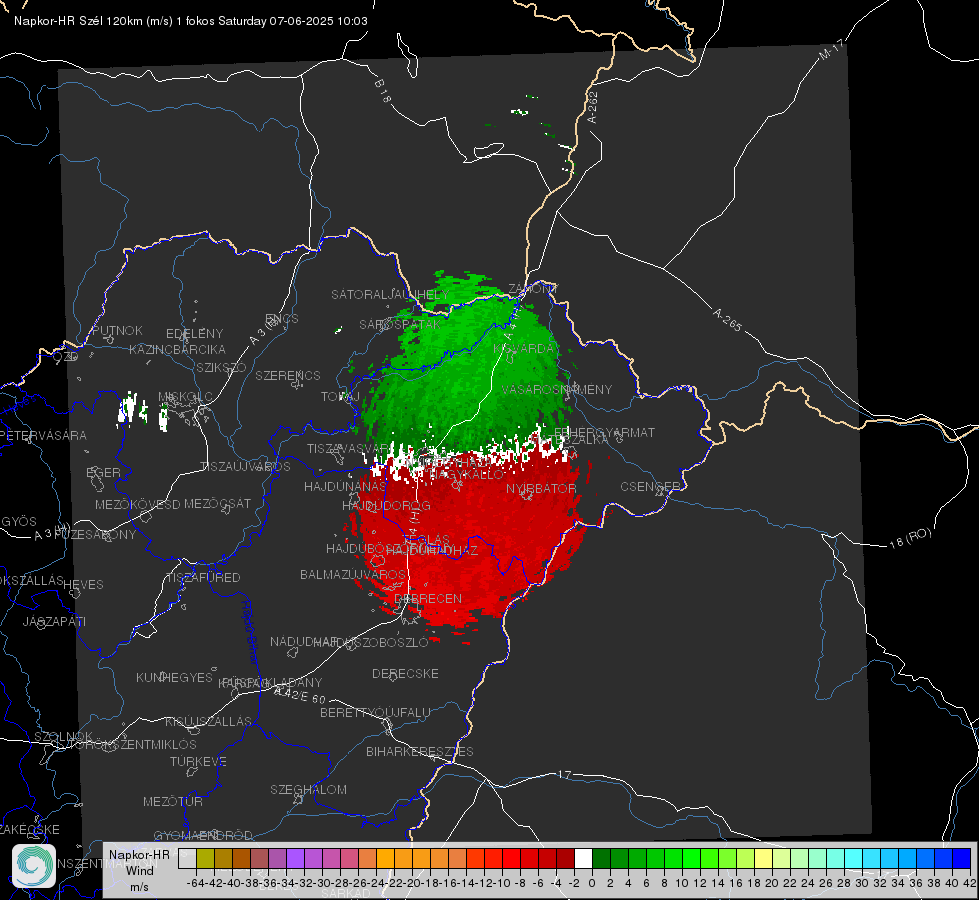Image resolution: width=979 pixels, height=900 pixels.
Task: Select the white swatch between -2 and 0
Action: (x=583, y=858)
